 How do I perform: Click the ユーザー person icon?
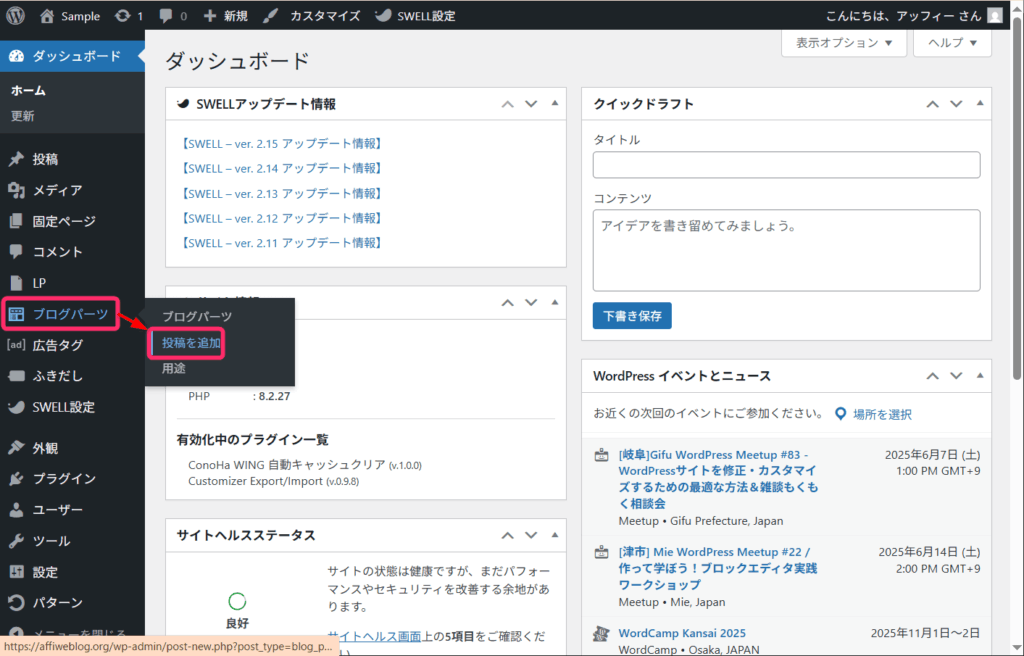[16, 510]
